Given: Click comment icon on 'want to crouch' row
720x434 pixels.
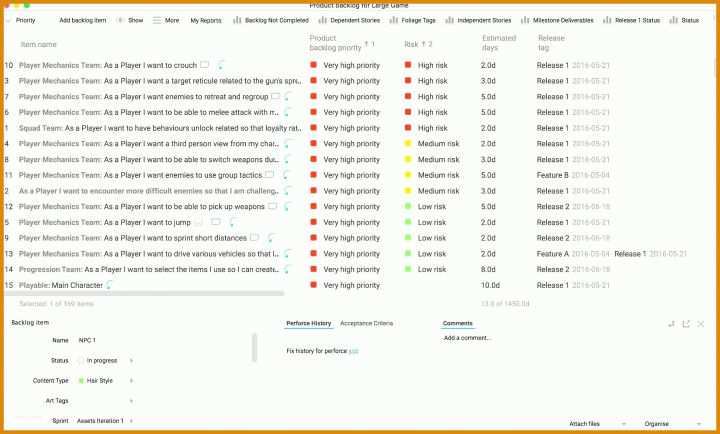Looking at the screenshot, I should coord(204,65).
